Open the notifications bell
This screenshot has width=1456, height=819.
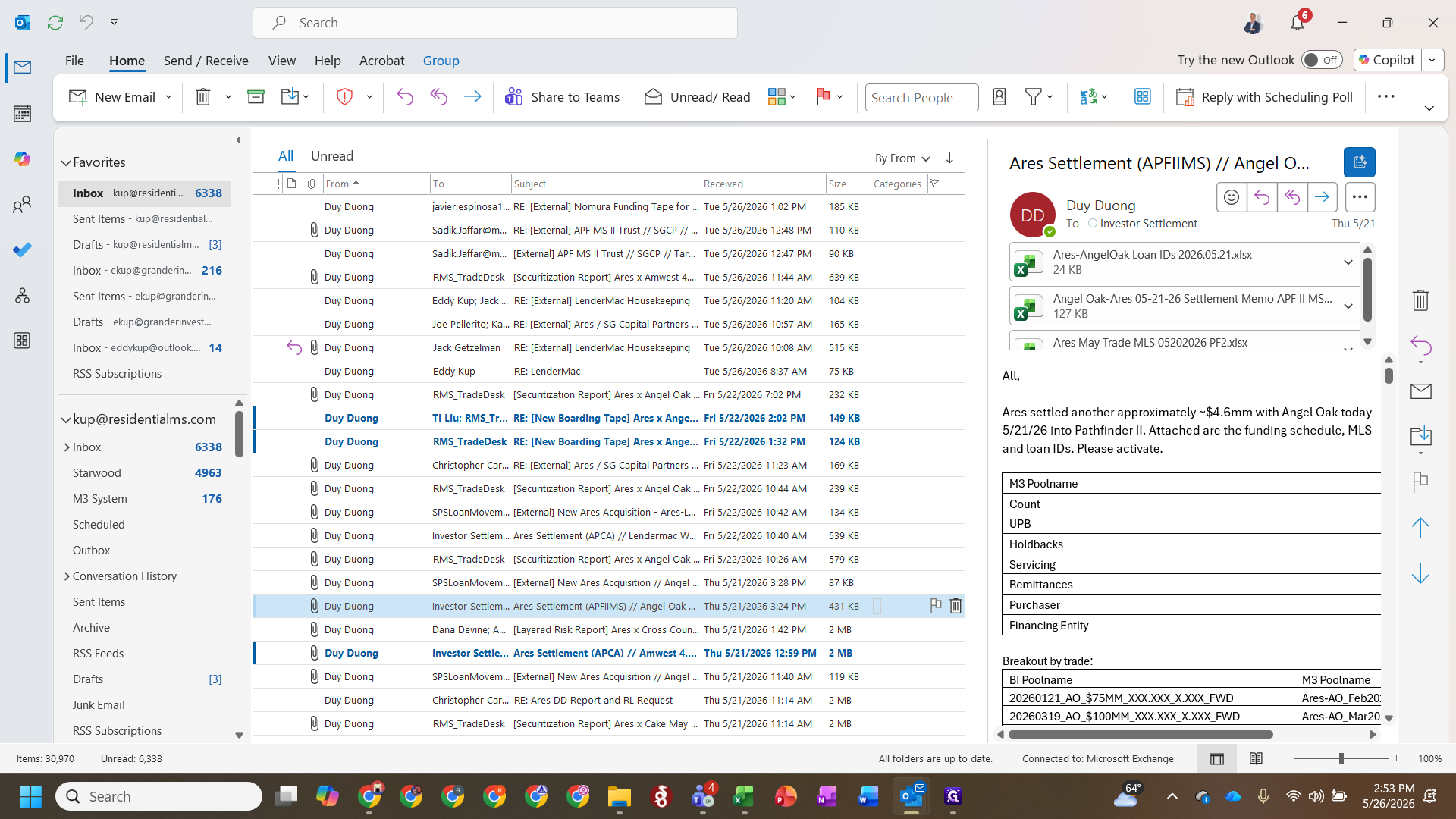[x=1298, y=23]
